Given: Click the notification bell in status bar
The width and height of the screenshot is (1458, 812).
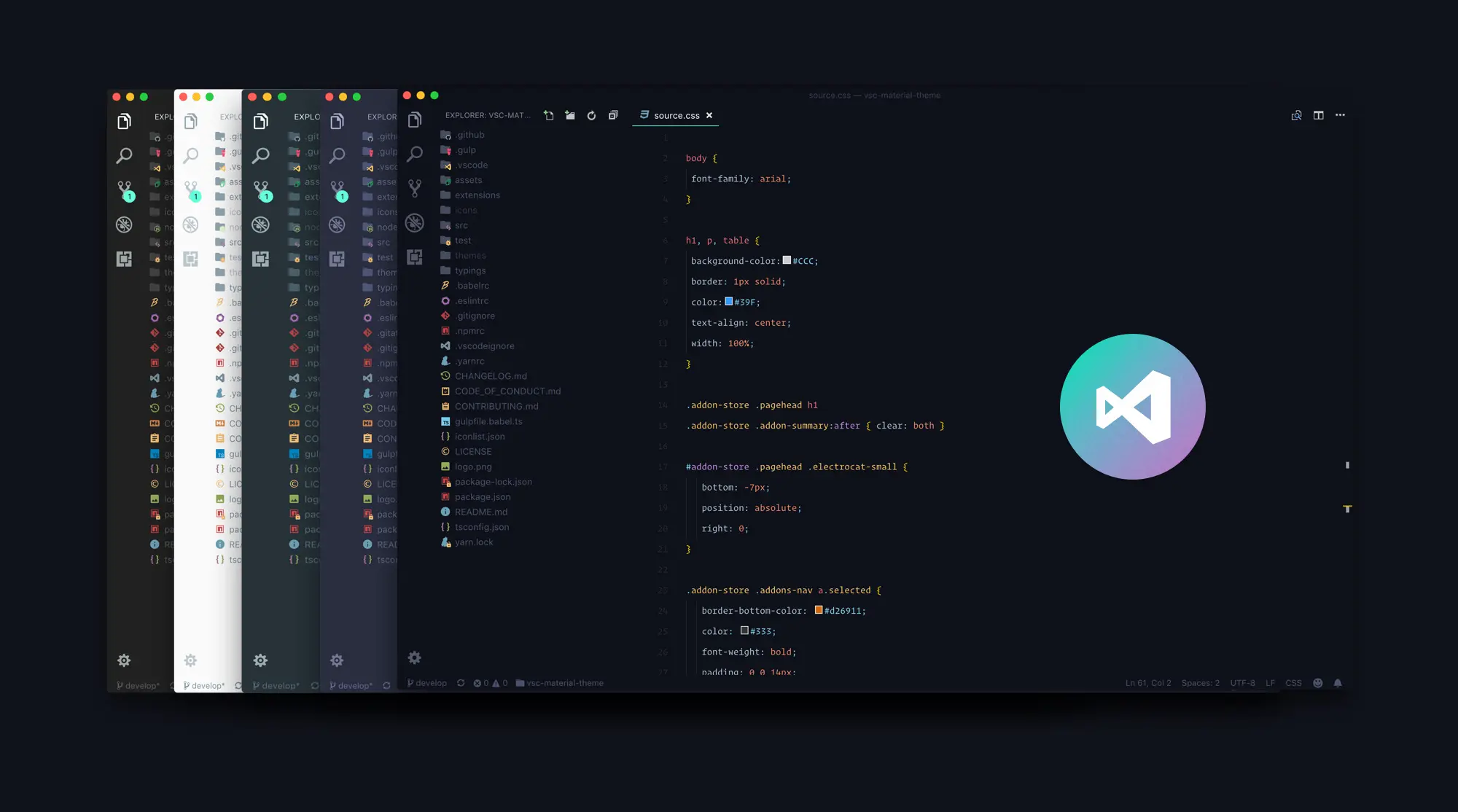Looking at the screenshot, I should tap(1337, 683).
